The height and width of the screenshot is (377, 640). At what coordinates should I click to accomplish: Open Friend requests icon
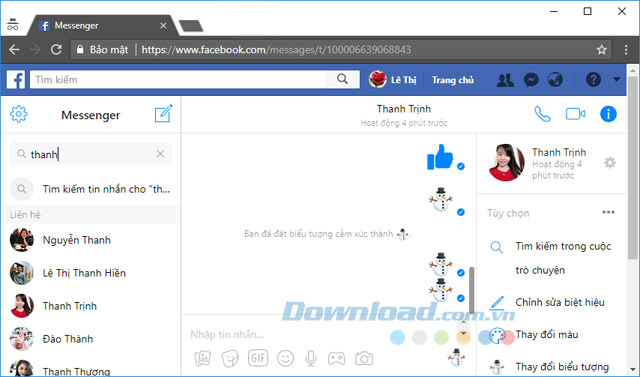505,80
